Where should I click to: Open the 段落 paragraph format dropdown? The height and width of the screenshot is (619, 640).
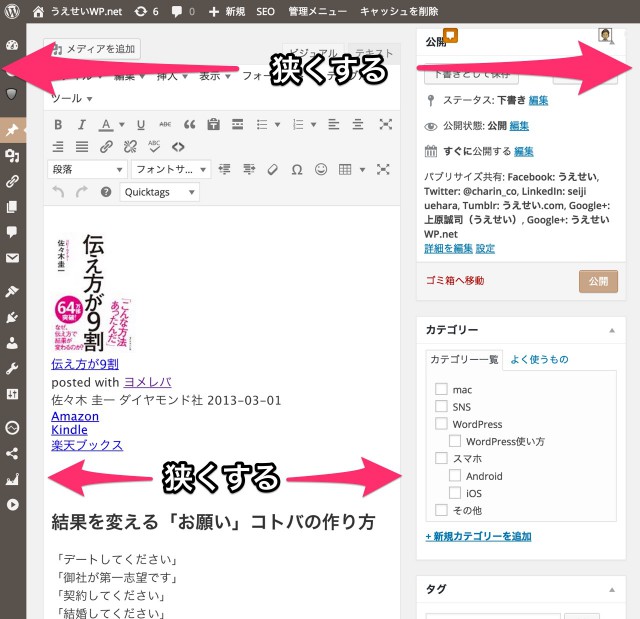pyautogui.click(x=87, y=169)
